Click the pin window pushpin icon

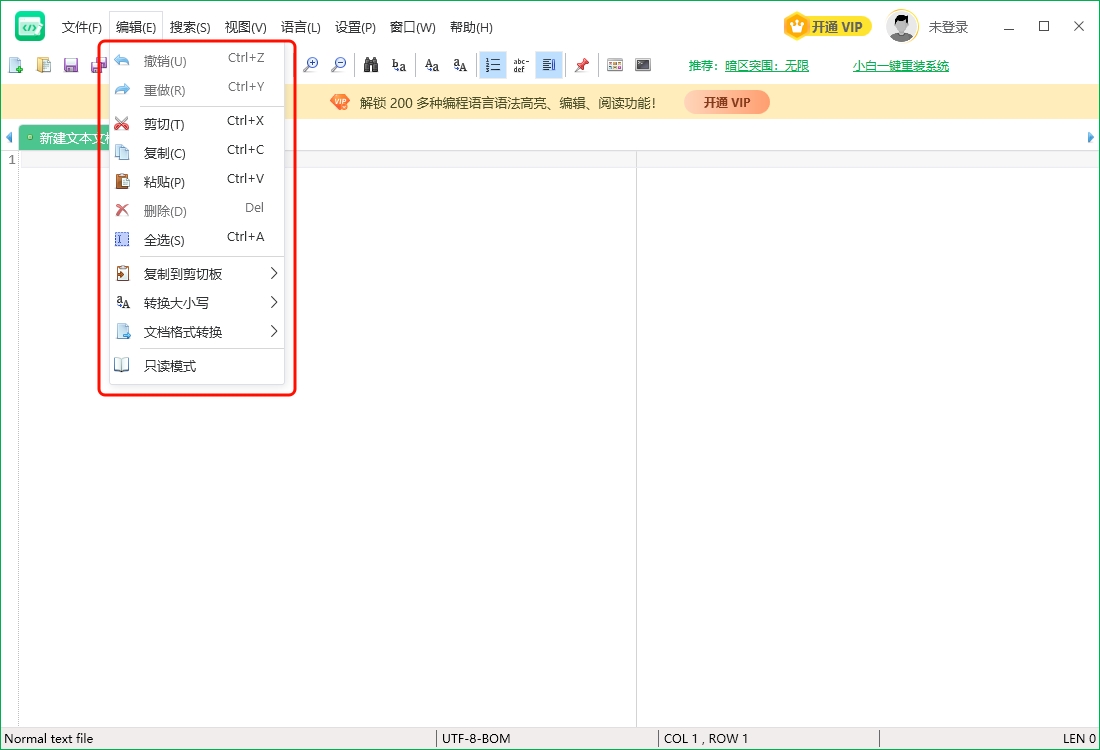pyautogui.click(x=581, y=65)
